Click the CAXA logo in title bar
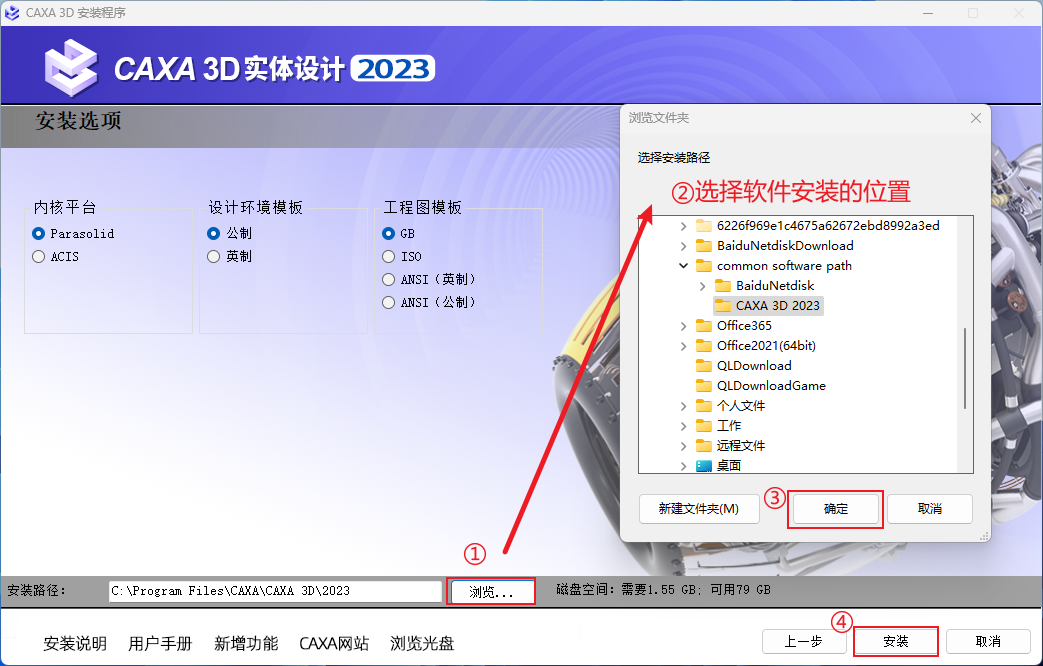This screenshot has width=1043, height=666. coord(12,13)
